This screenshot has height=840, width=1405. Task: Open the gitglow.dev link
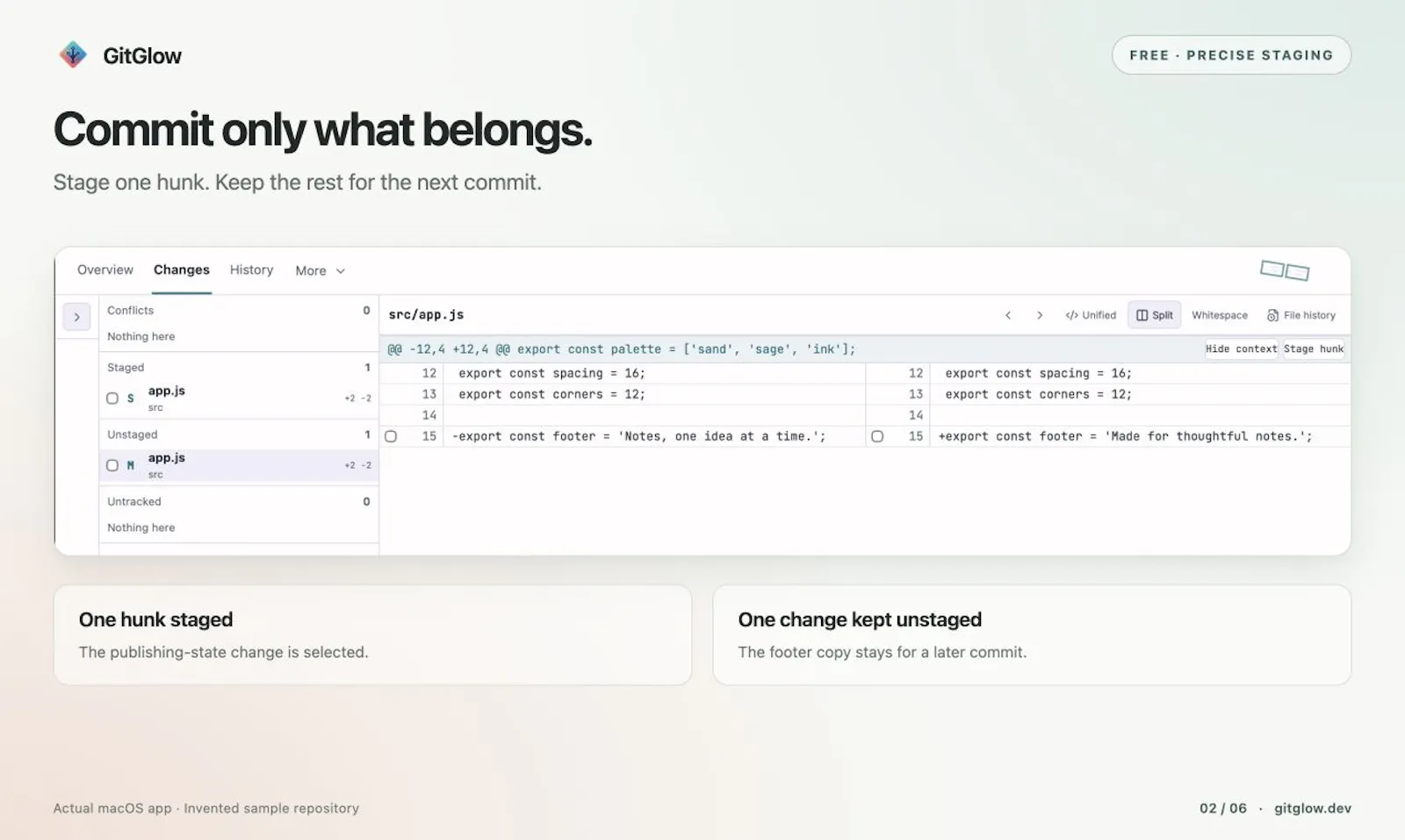point(1313,808)
